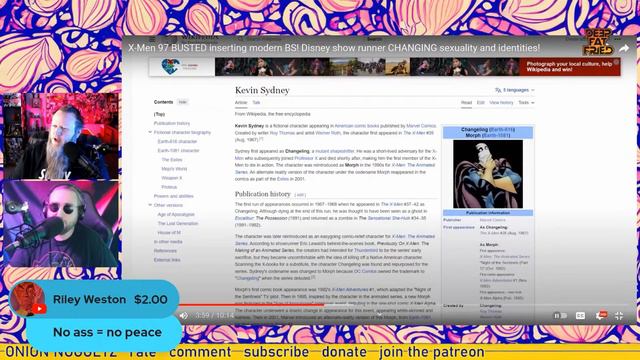Screen dimensions: 640x360
Task: Open Fictional character biography in Contents
Action: pos(182,132)
